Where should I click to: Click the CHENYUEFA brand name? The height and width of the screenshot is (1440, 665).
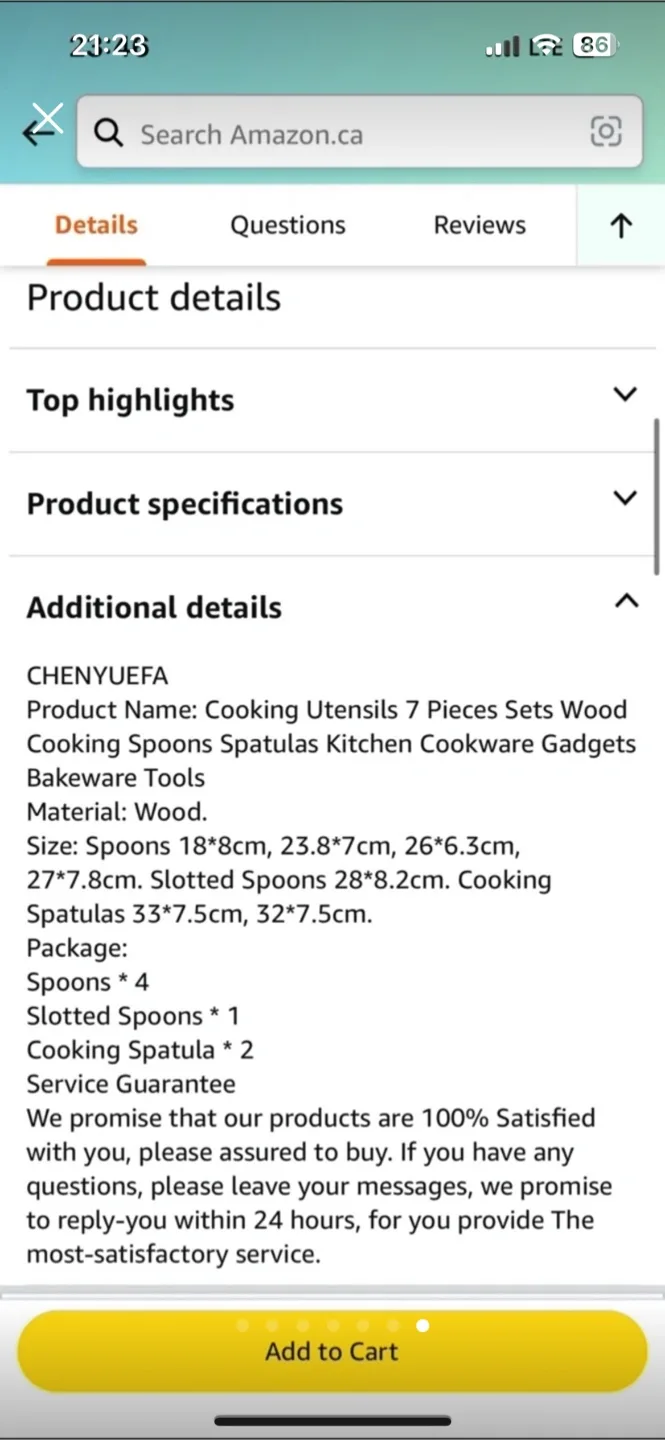coord(97,676)
